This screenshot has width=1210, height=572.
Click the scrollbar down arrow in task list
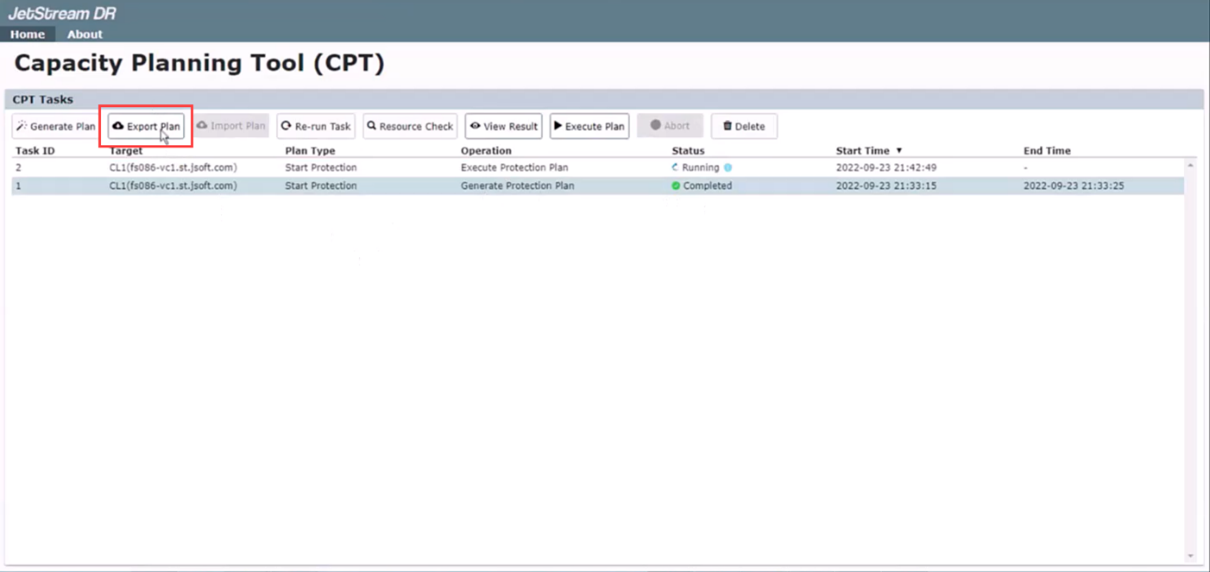pyautogui.click(x=1190, y=556)
